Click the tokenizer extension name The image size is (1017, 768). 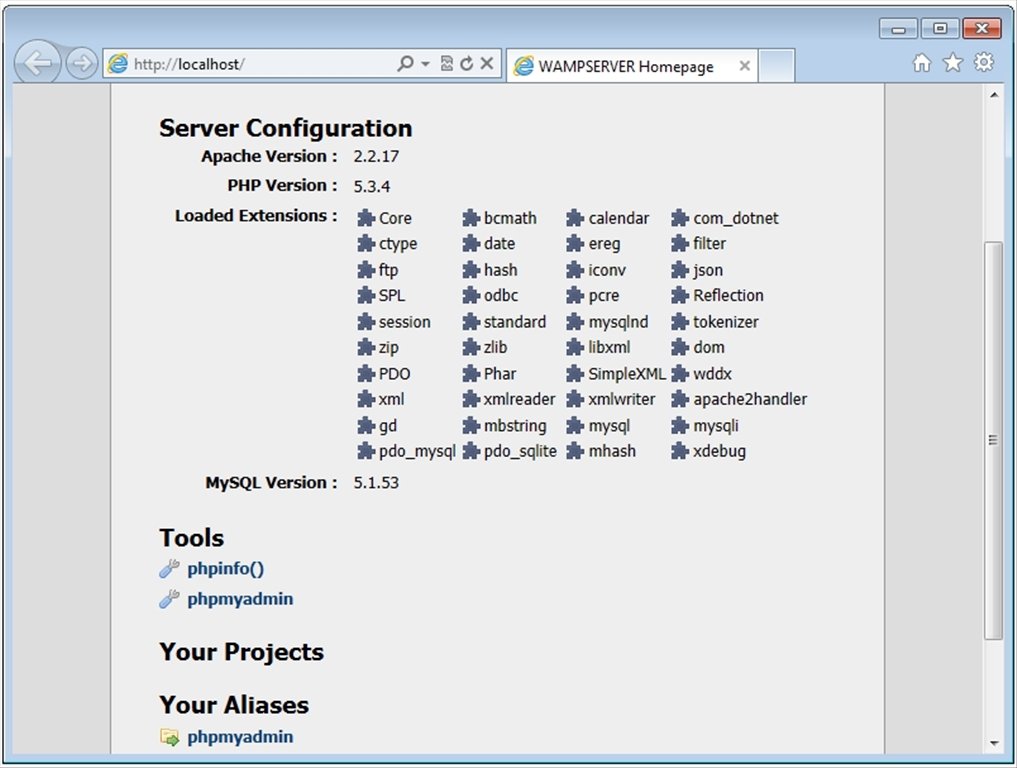coord(726,322)
